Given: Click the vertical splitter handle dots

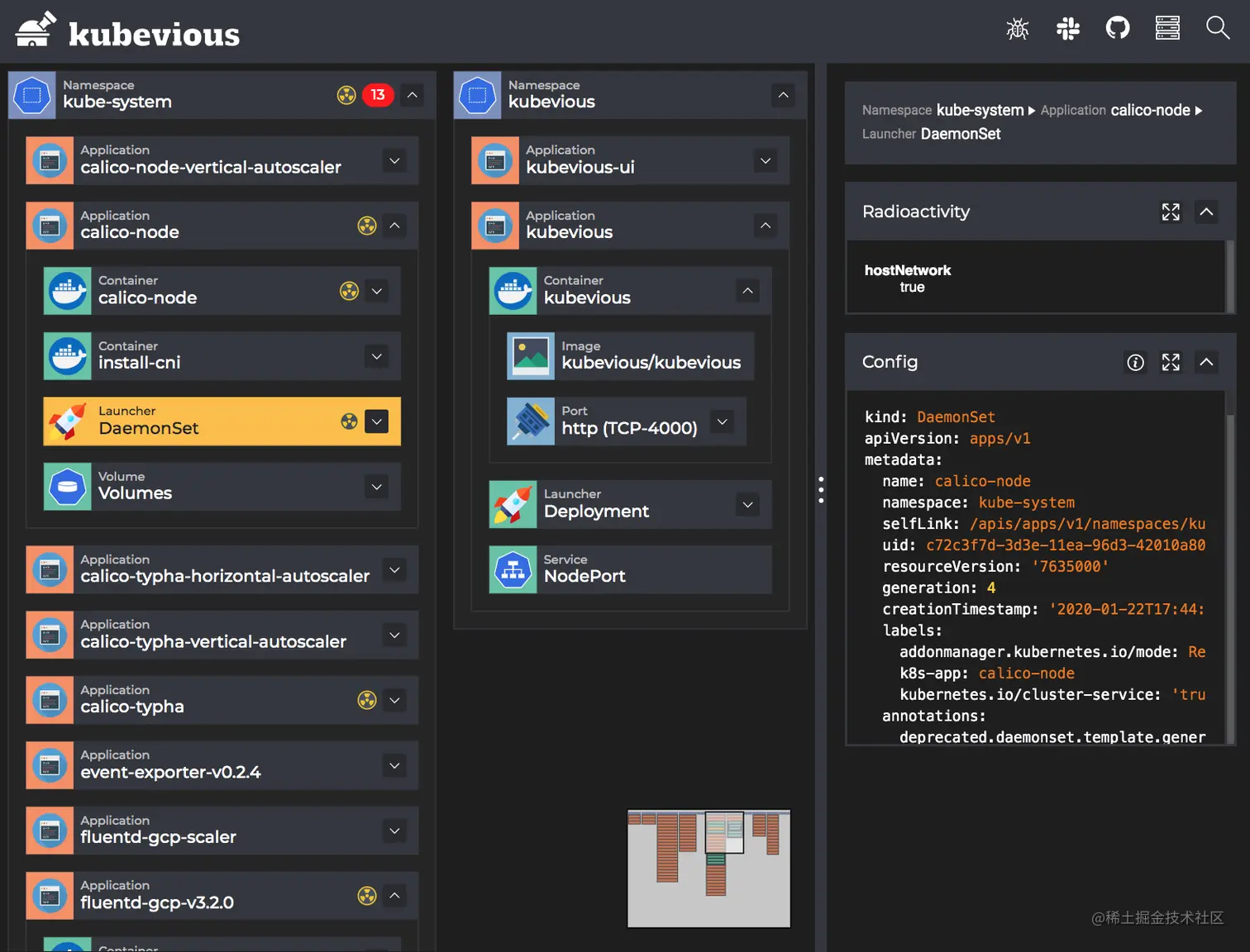Looking at the screenshot, I should (x=820, y=490).
